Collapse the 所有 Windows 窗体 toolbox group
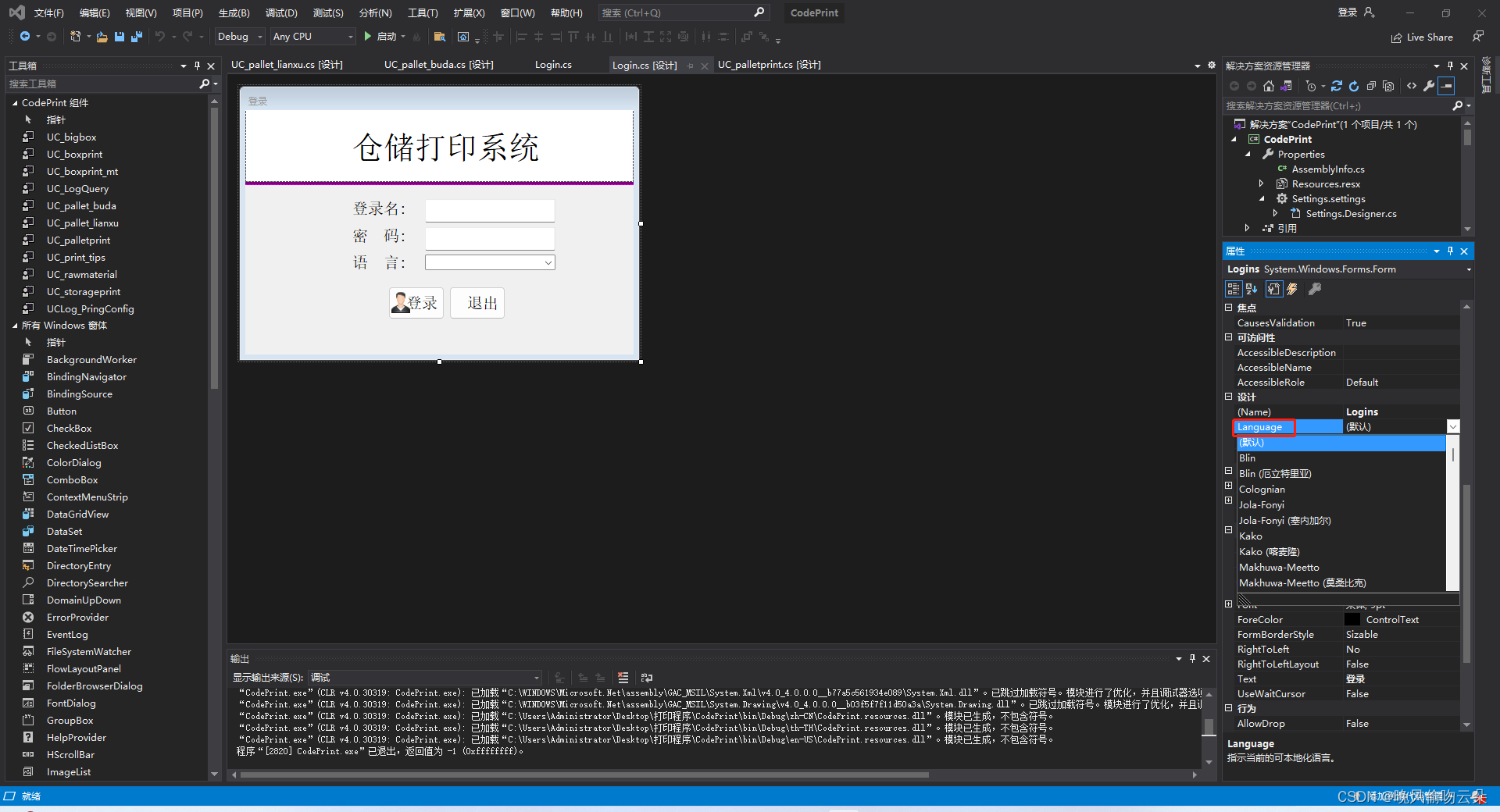The height and width of the screenshot is (812, 1500). coord(15,326)
